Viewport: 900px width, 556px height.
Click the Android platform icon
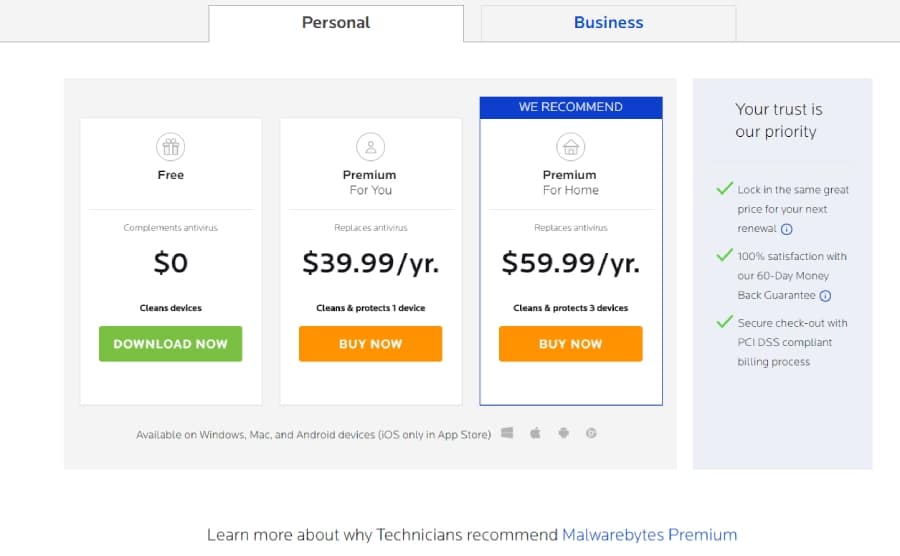[563, 434]
